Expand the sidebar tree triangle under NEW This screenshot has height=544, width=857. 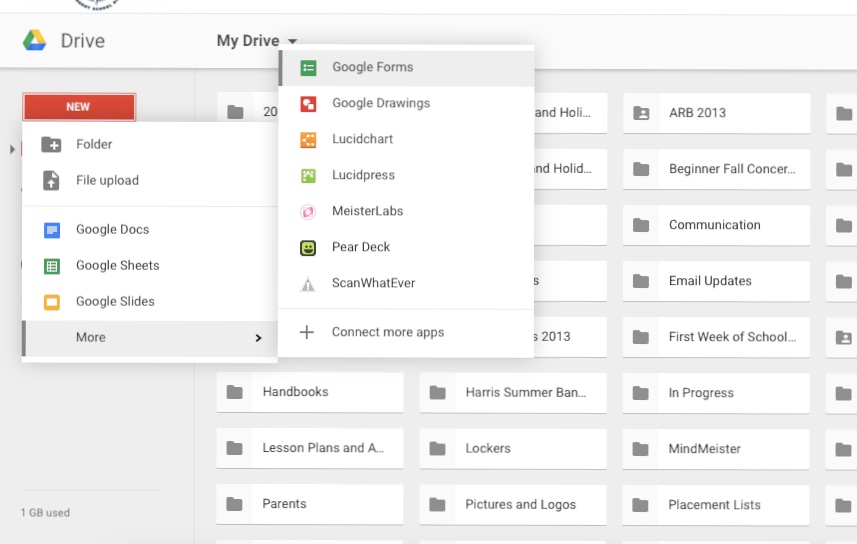pos(12,149)
